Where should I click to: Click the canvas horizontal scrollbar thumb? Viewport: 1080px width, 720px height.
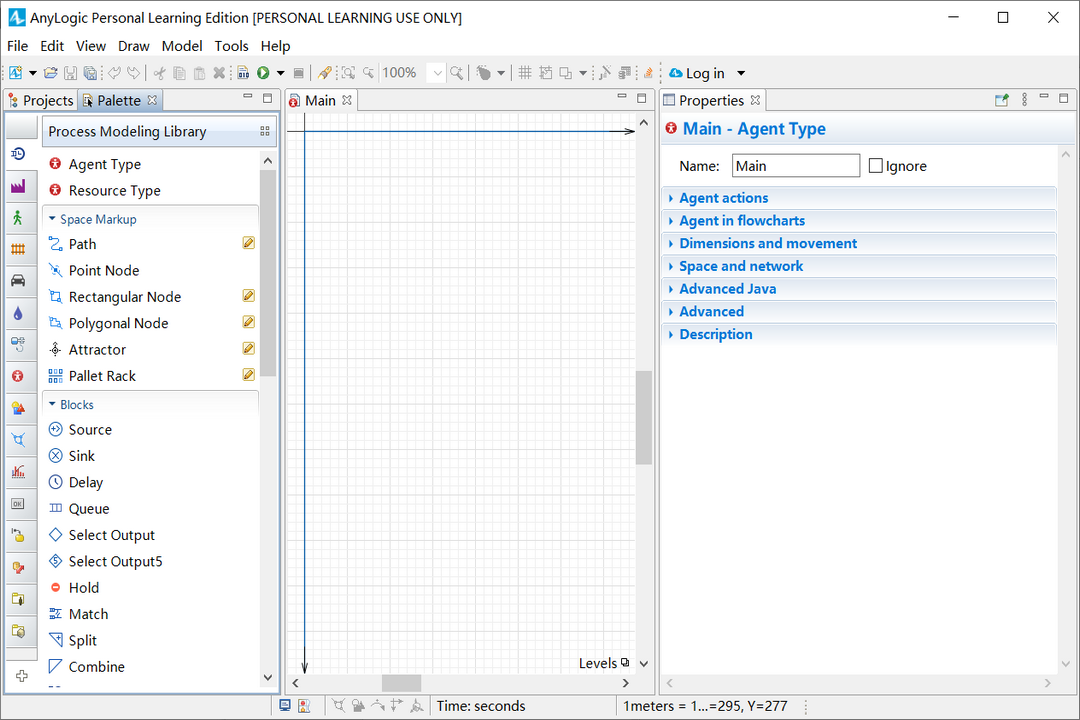tap(401, 682)
